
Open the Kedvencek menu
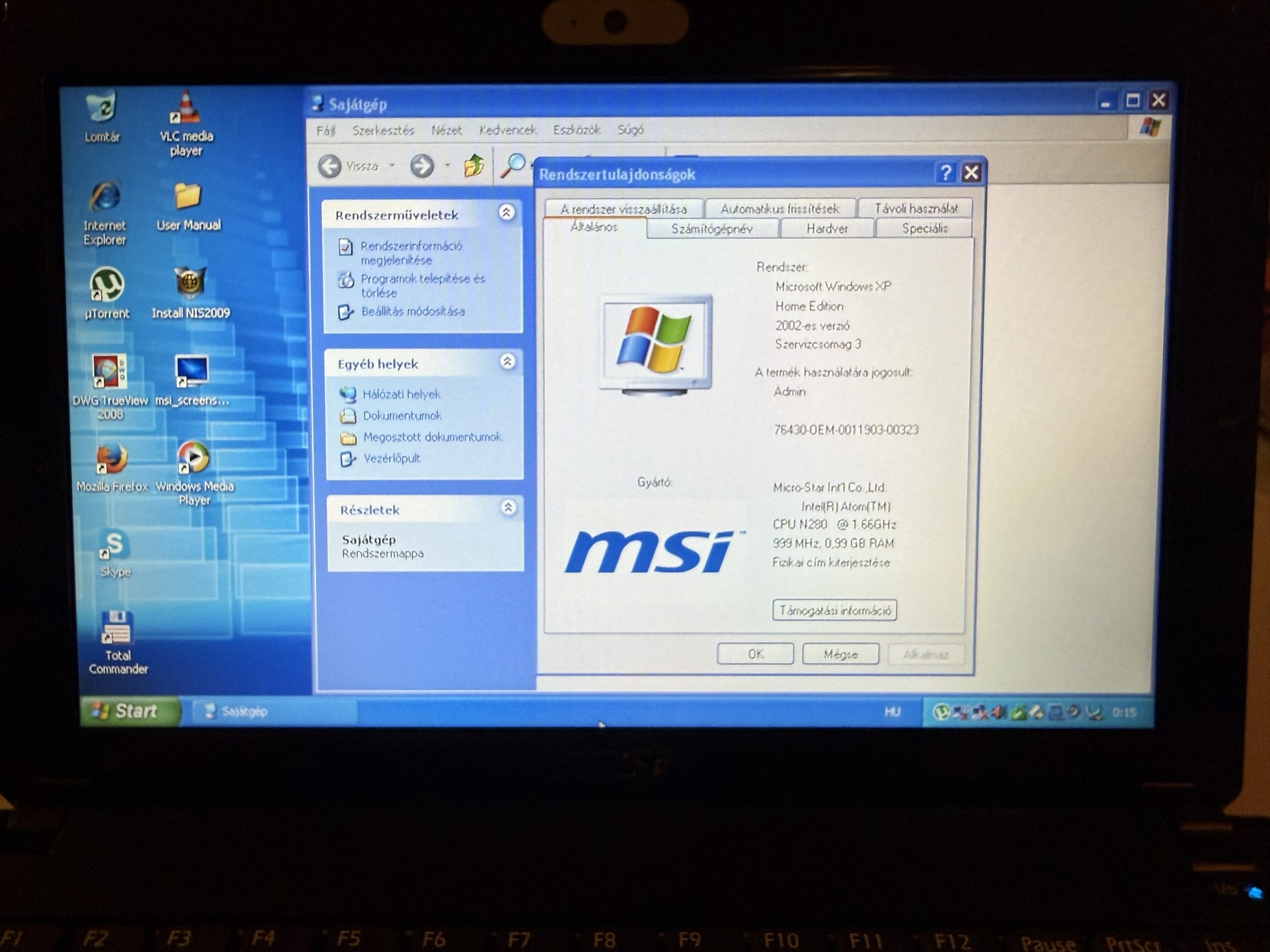(507, 131)
